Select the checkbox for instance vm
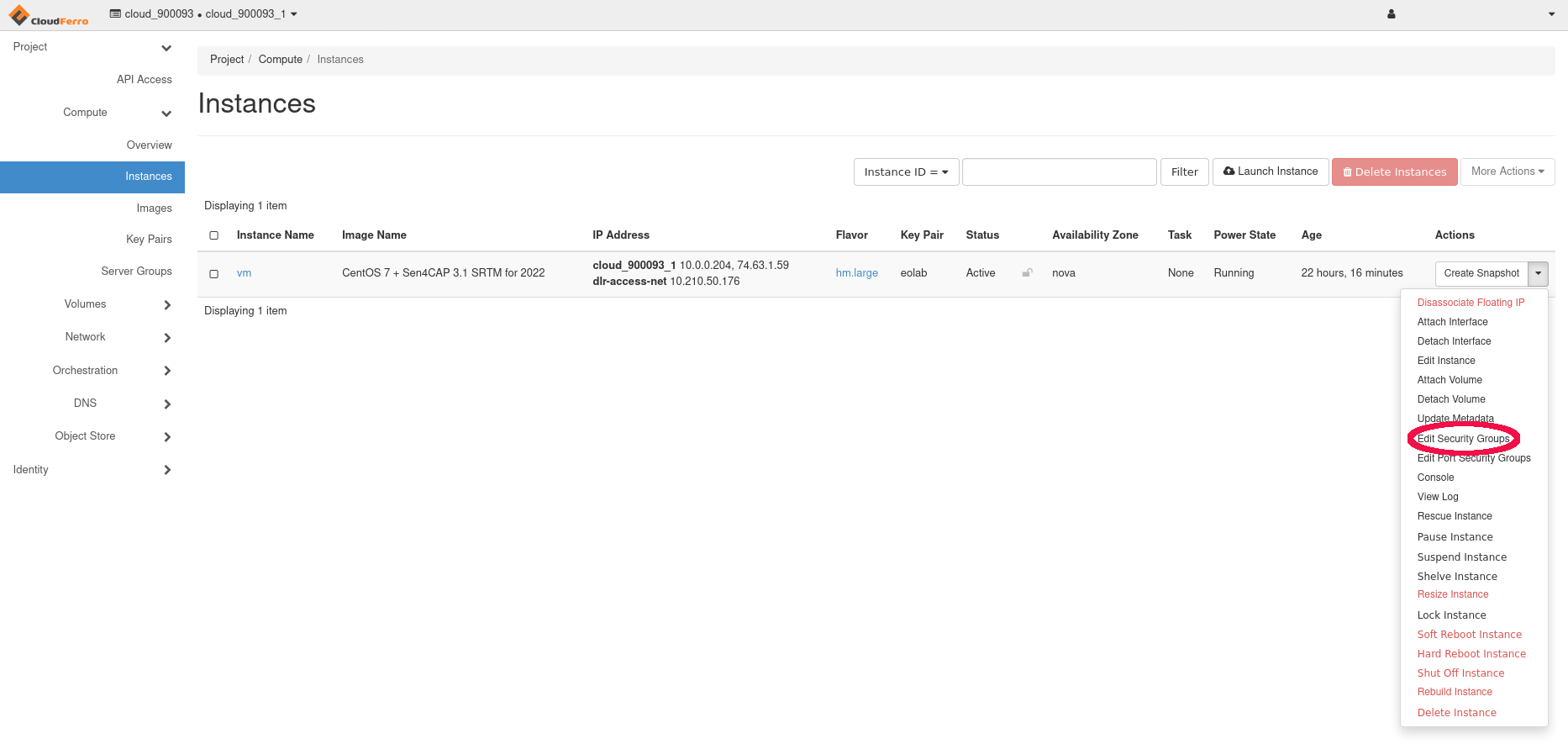Screen dimensions: 1568x744 (x=214, y=274)
